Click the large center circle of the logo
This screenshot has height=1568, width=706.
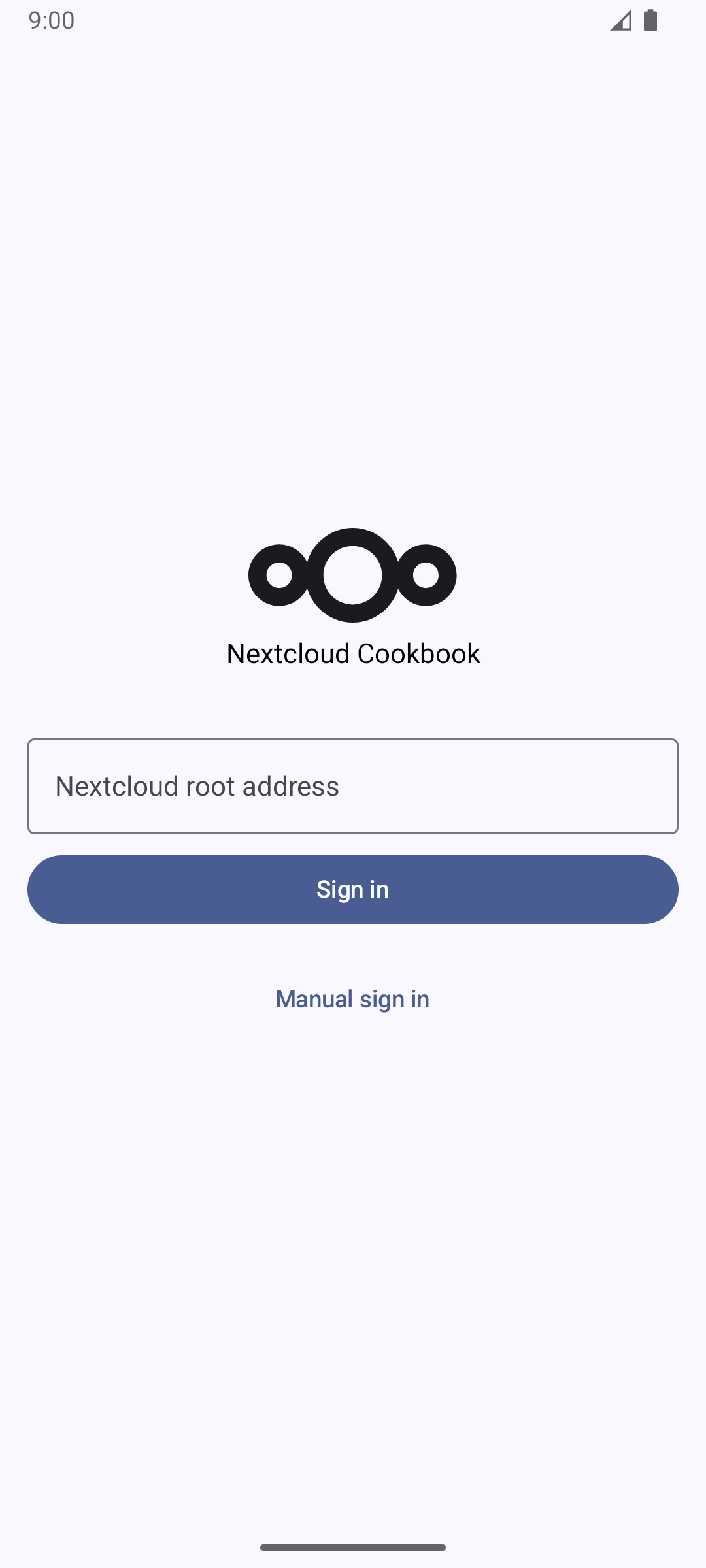pos(352,575)
